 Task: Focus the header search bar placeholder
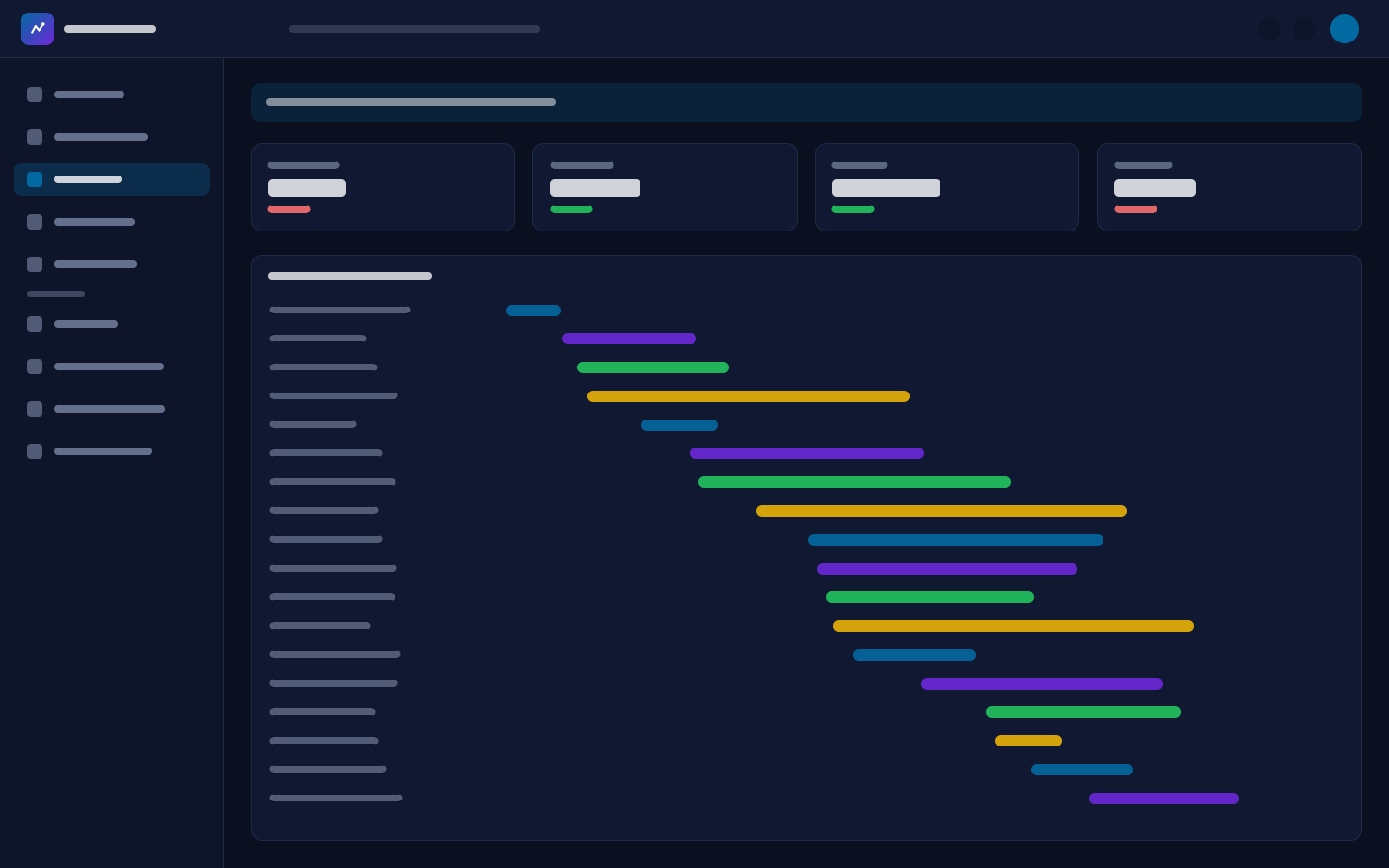[x=415, y=29]
